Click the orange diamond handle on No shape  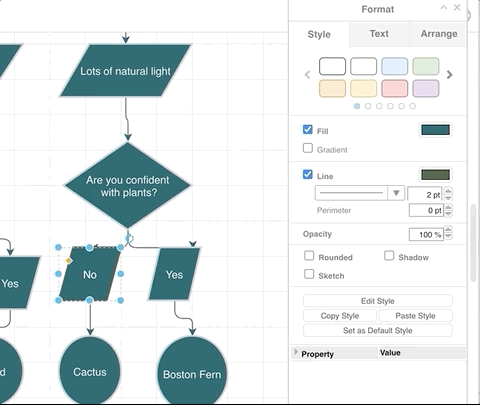69,260
